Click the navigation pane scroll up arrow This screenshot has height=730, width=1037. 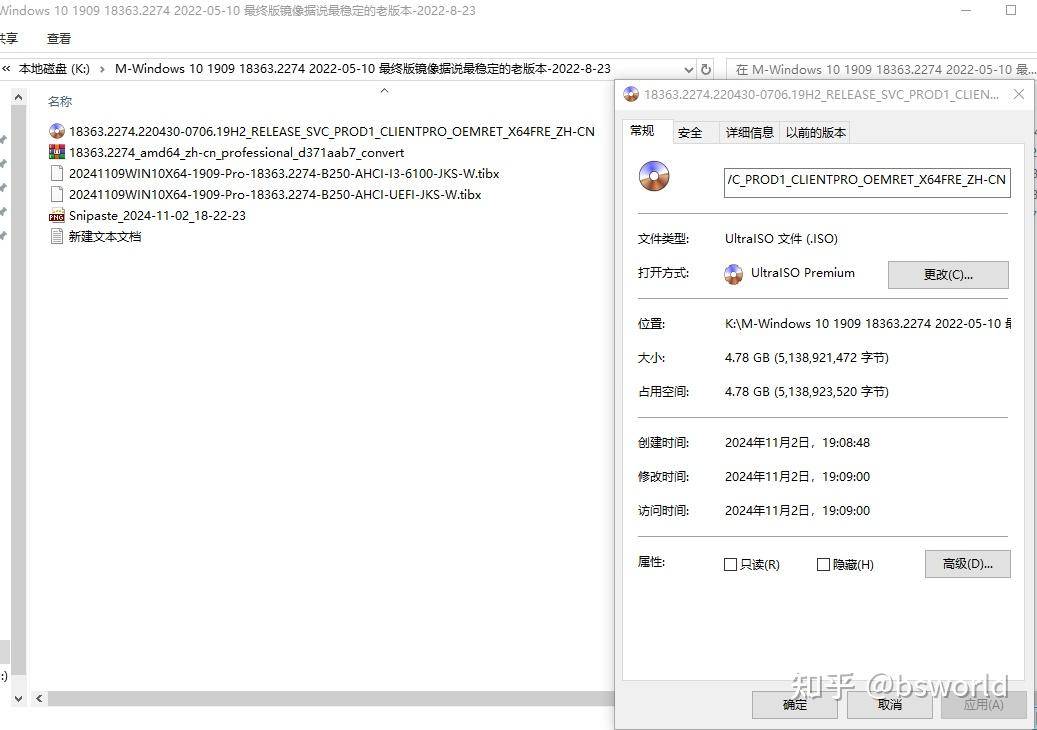click(19, 98)
